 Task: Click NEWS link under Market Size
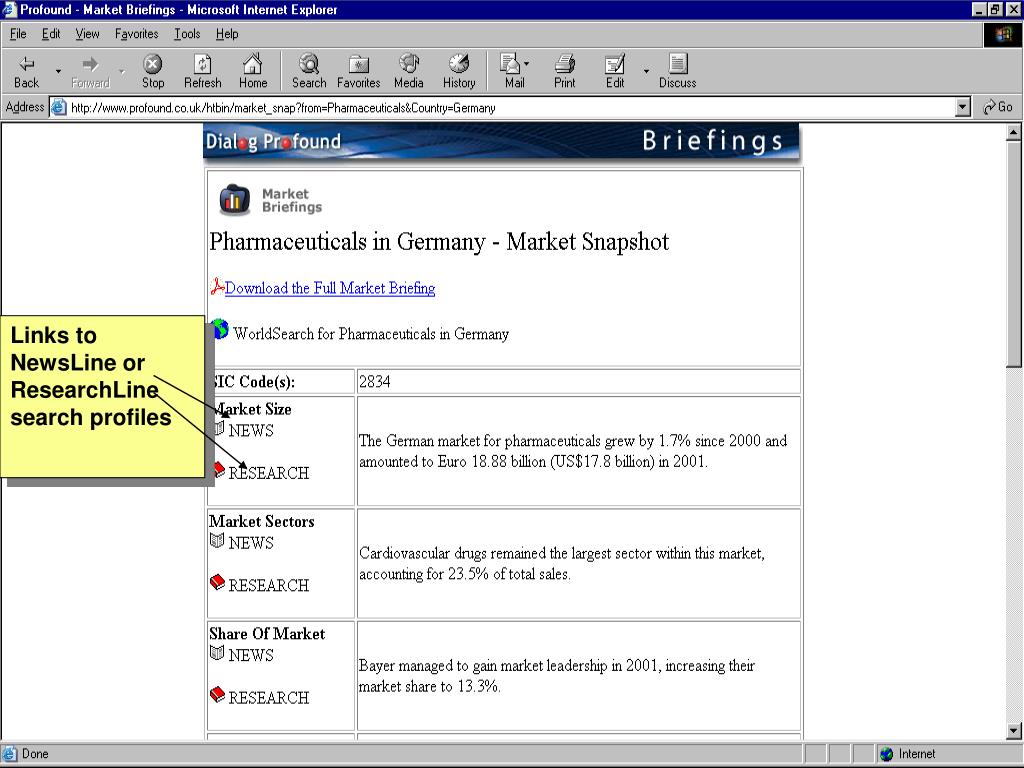(x=251, y=430)
